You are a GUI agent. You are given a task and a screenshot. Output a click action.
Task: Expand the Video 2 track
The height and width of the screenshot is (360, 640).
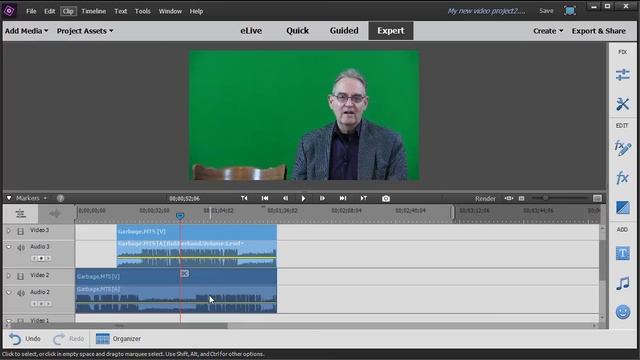tap(9, 276)
